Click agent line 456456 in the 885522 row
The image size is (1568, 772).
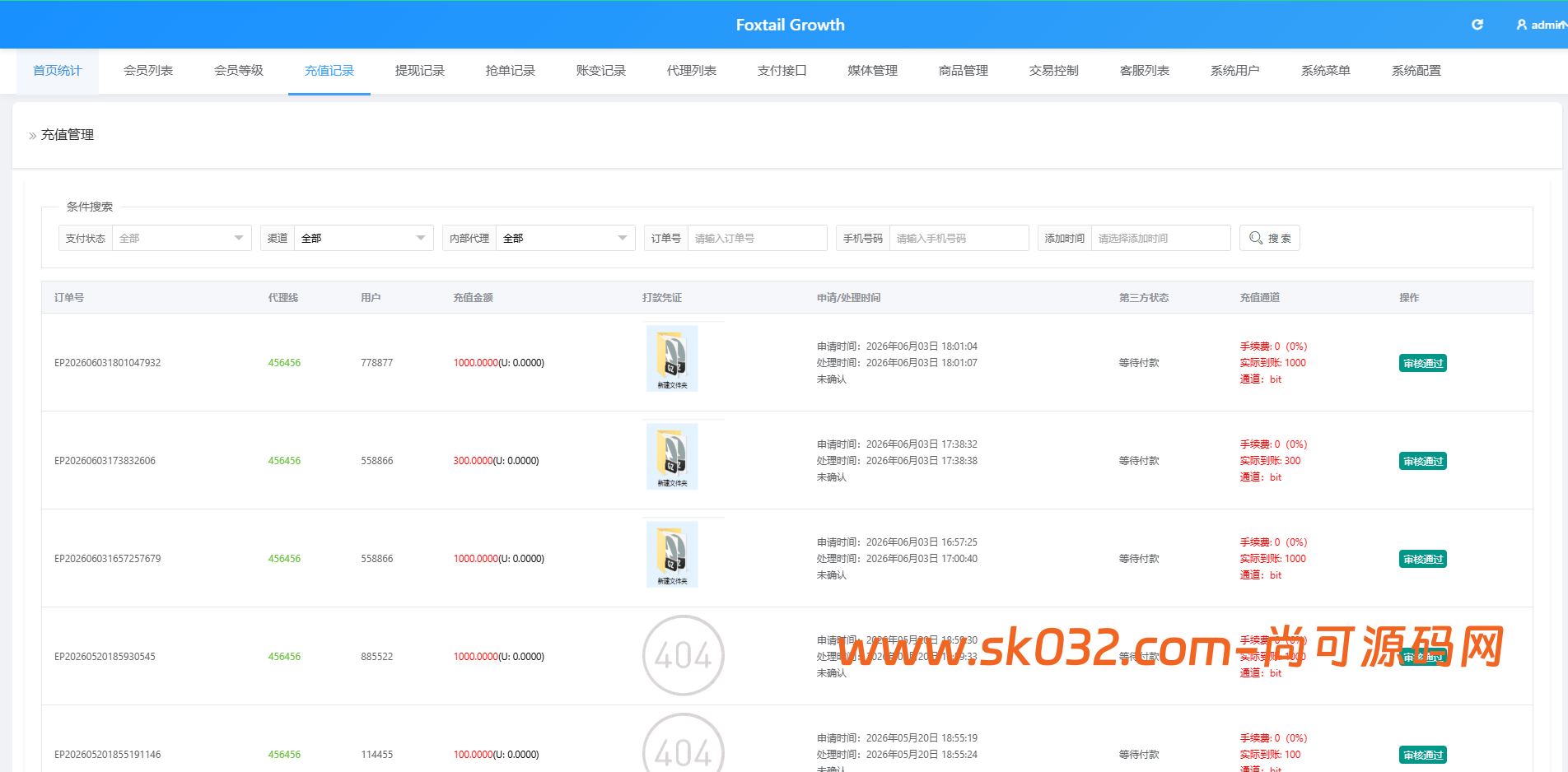click(284, 657)
